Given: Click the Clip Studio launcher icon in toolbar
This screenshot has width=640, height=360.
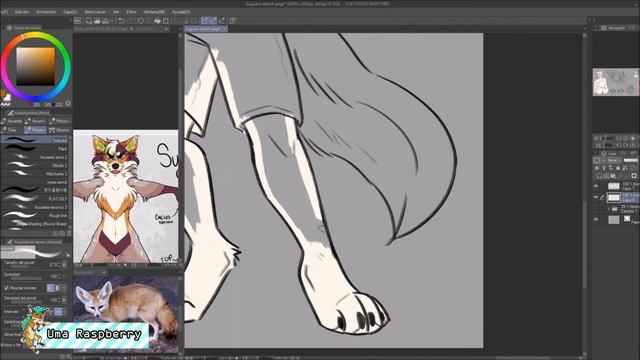Looking at the screenshot, I should (78, 21).
